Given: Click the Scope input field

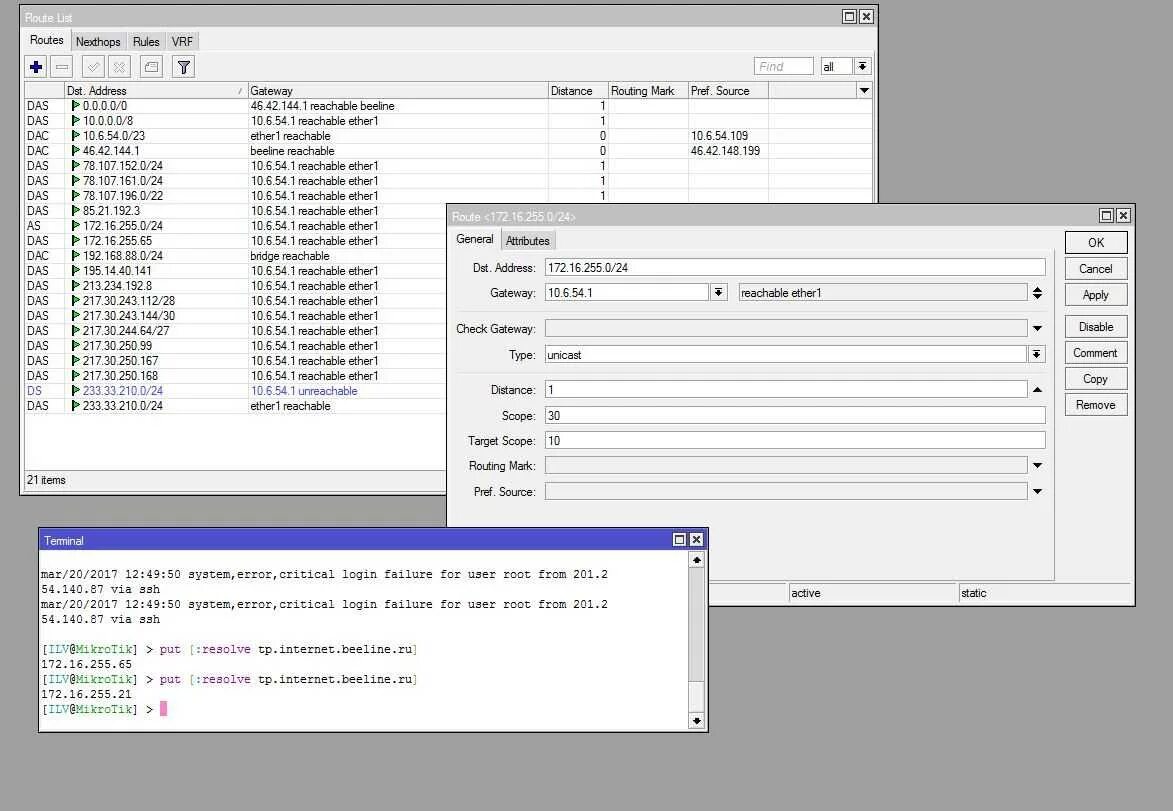Looking at the screenshot, I should point(795,416).
